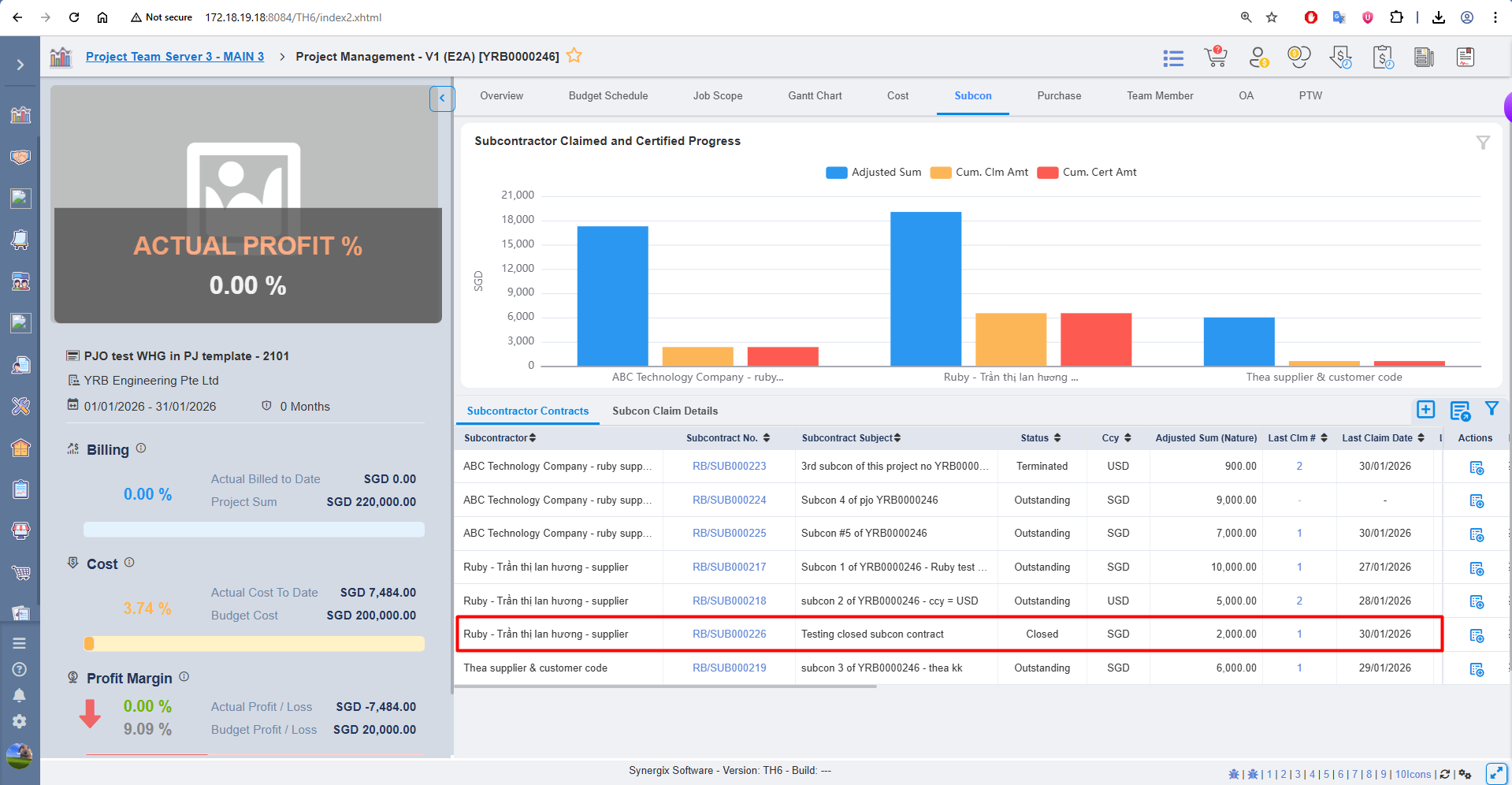Image resolution: width=1512 pixels, height=785 pixels.
Task: Switch to the Purchase tab
Action: tap(1059, 96)
